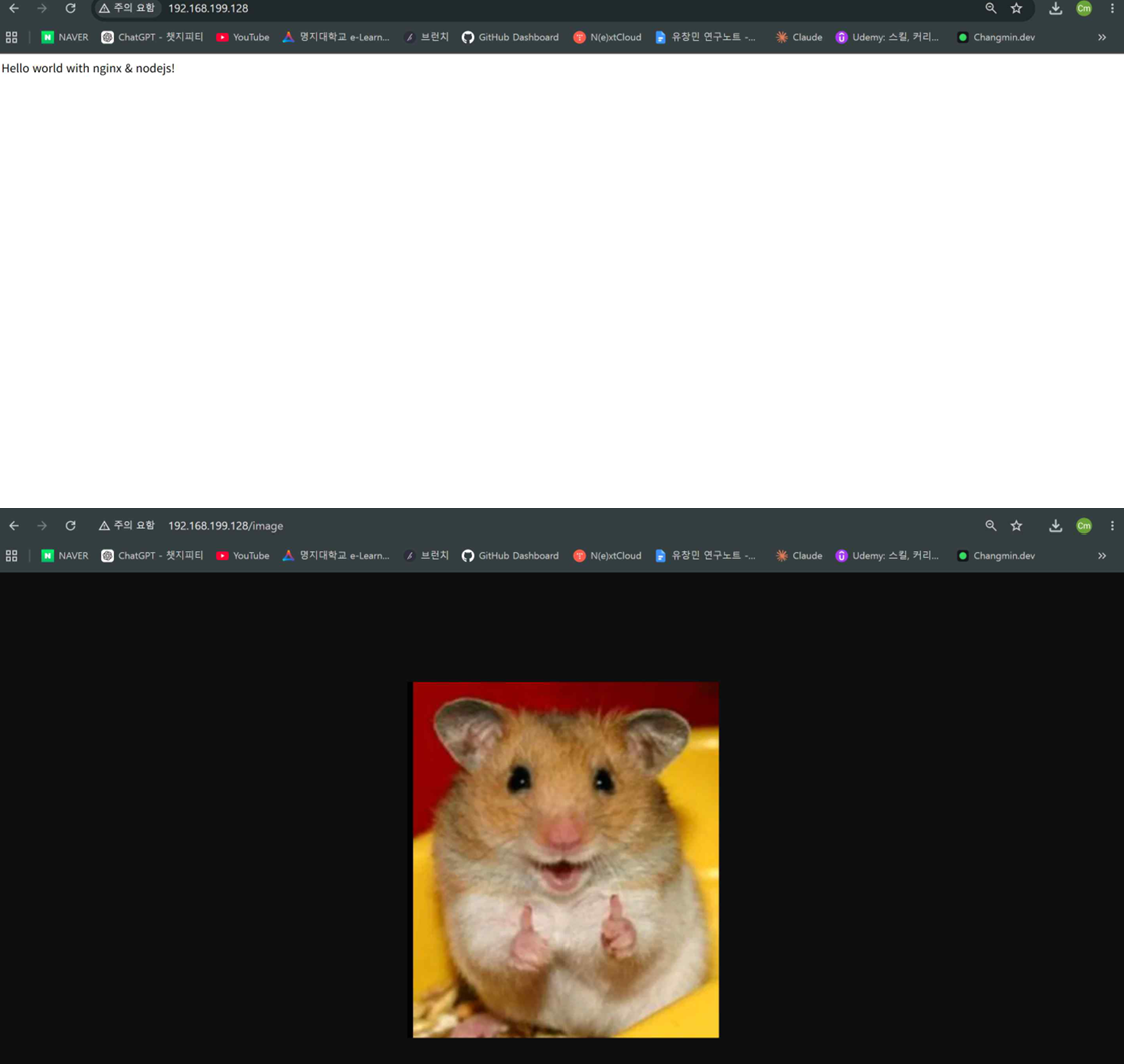Expand more bookmarks chevron in bottom bar
Screen dimensions: 1124x1064
point(1102,556)
